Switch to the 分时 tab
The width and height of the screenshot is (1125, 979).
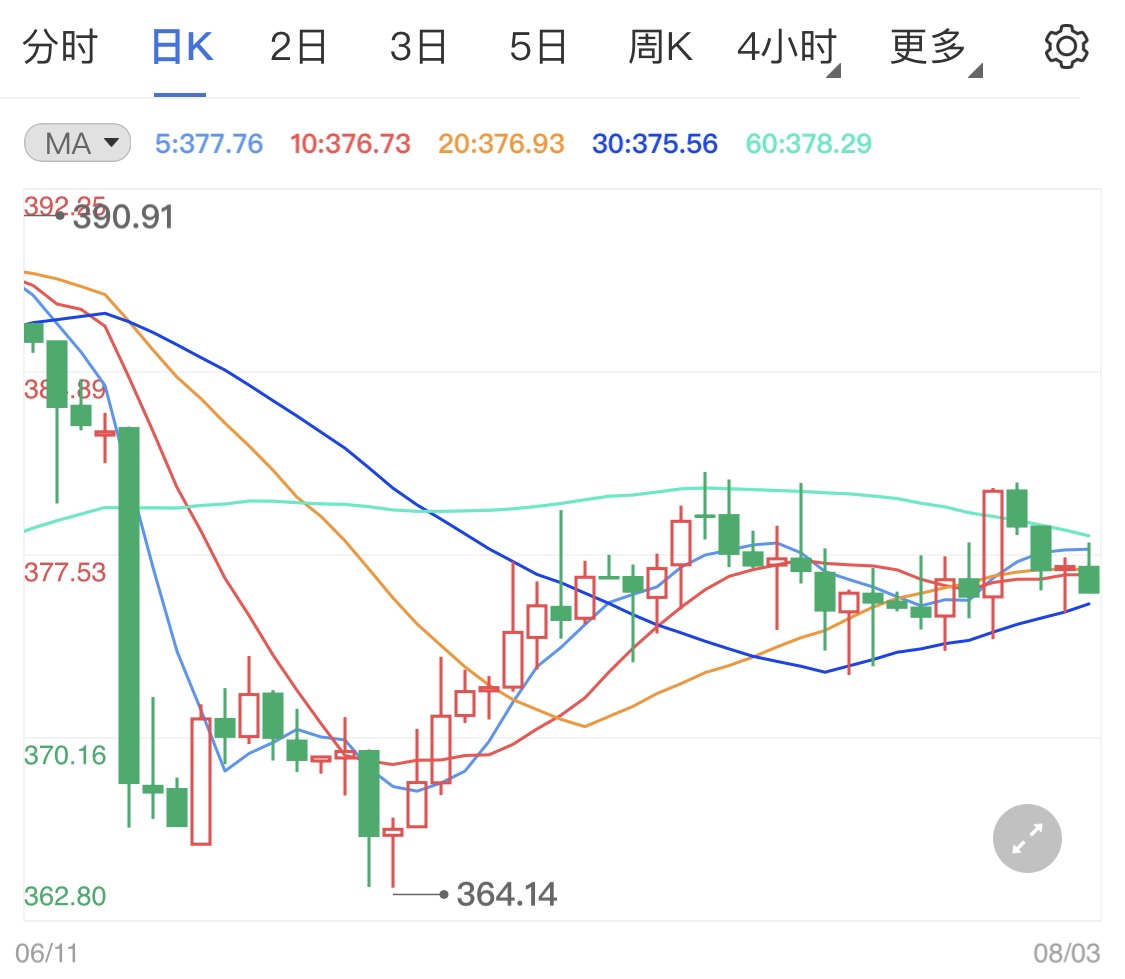[x=60, y=47]
